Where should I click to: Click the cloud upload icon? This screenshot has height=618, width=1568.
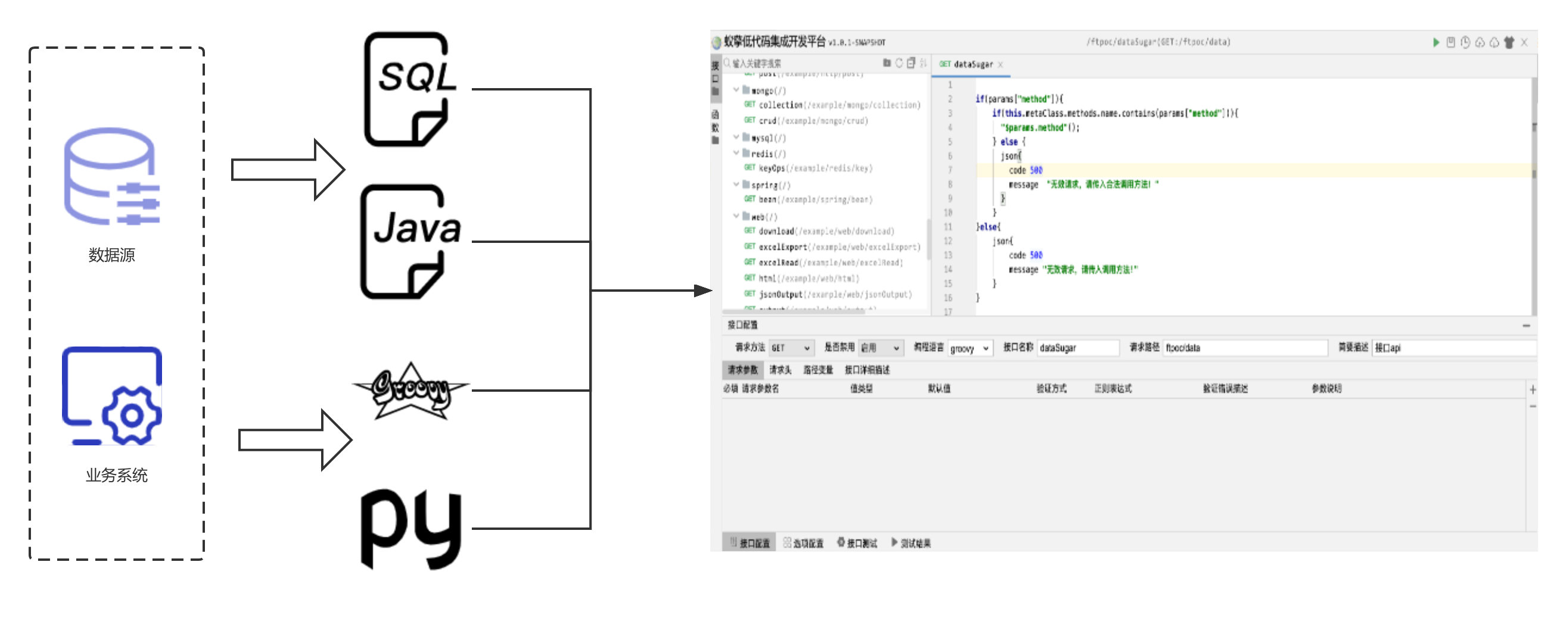[x=1480, y=42]
